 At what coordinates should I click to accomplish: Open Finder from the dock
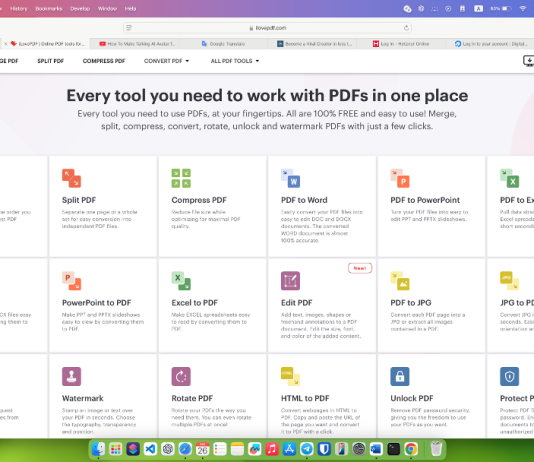[98, 449]
